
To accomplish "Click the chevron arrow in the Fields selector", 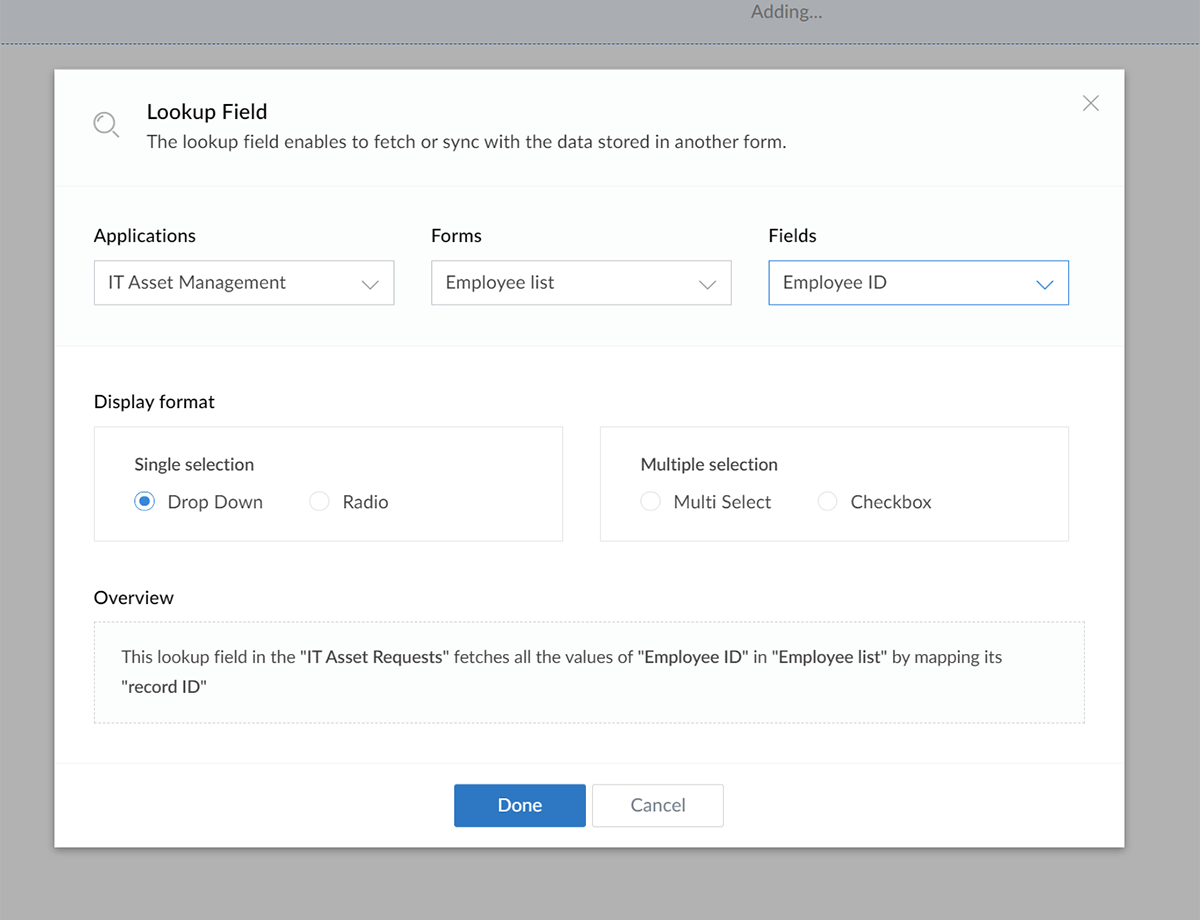I will pos(1046,283).
